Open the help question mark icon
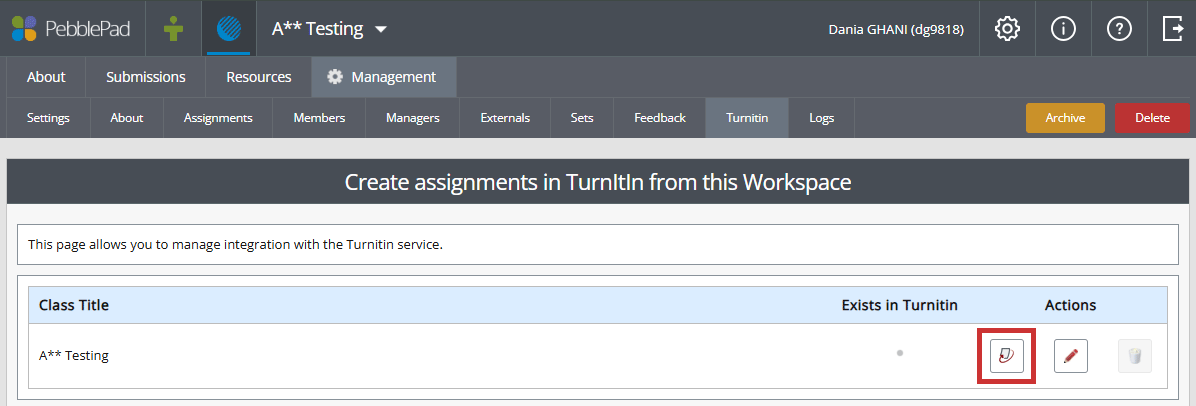 click(x=1119, y=29)
